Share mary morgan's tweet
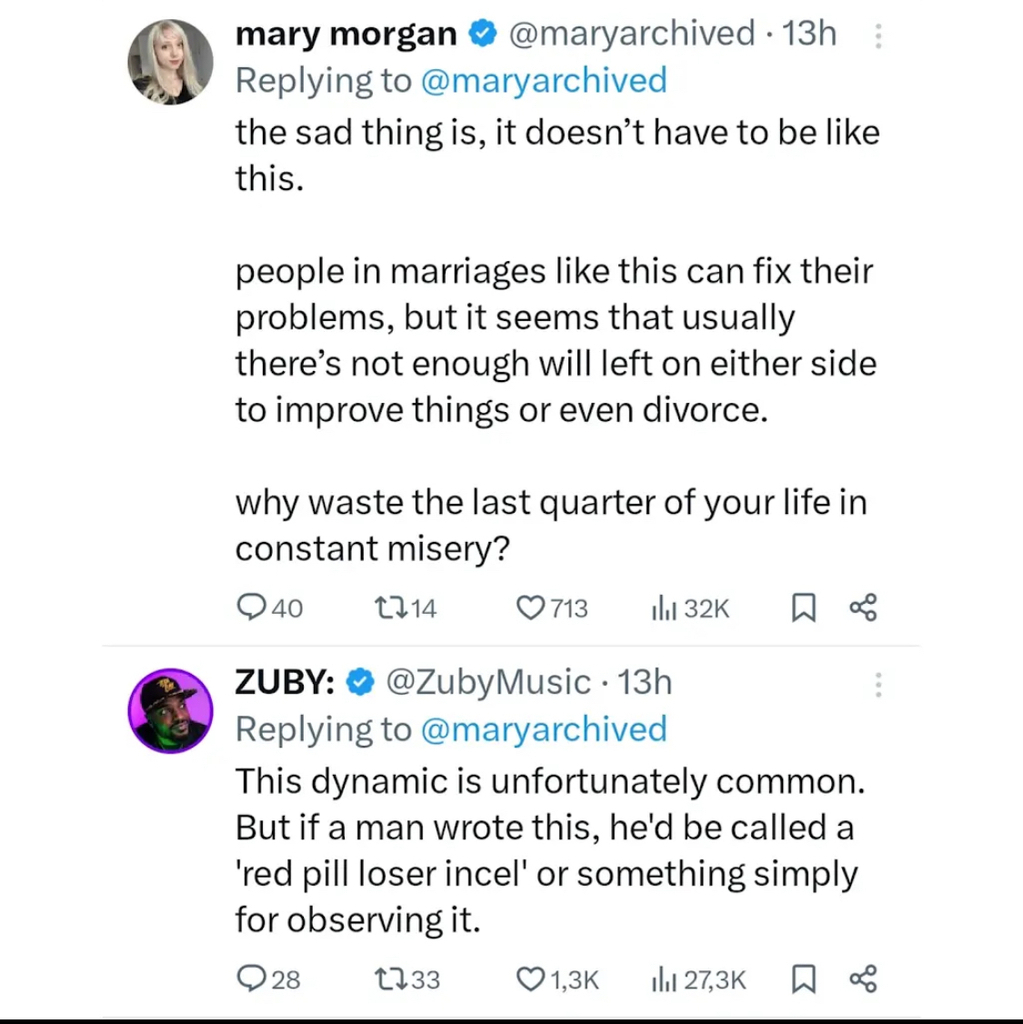 coord(862,607)
